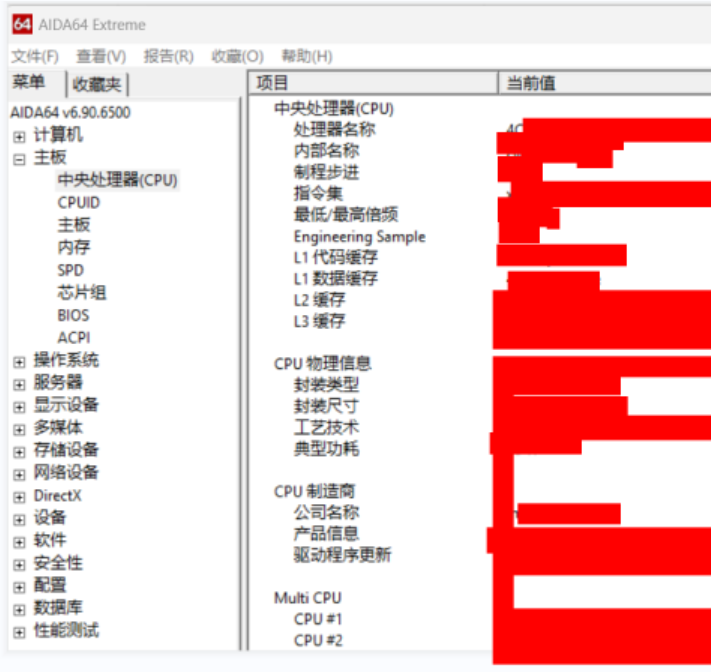Click the CPU 物理信息 group heading
Viewport: 711px width, 672px height.
tap(323, 364)
